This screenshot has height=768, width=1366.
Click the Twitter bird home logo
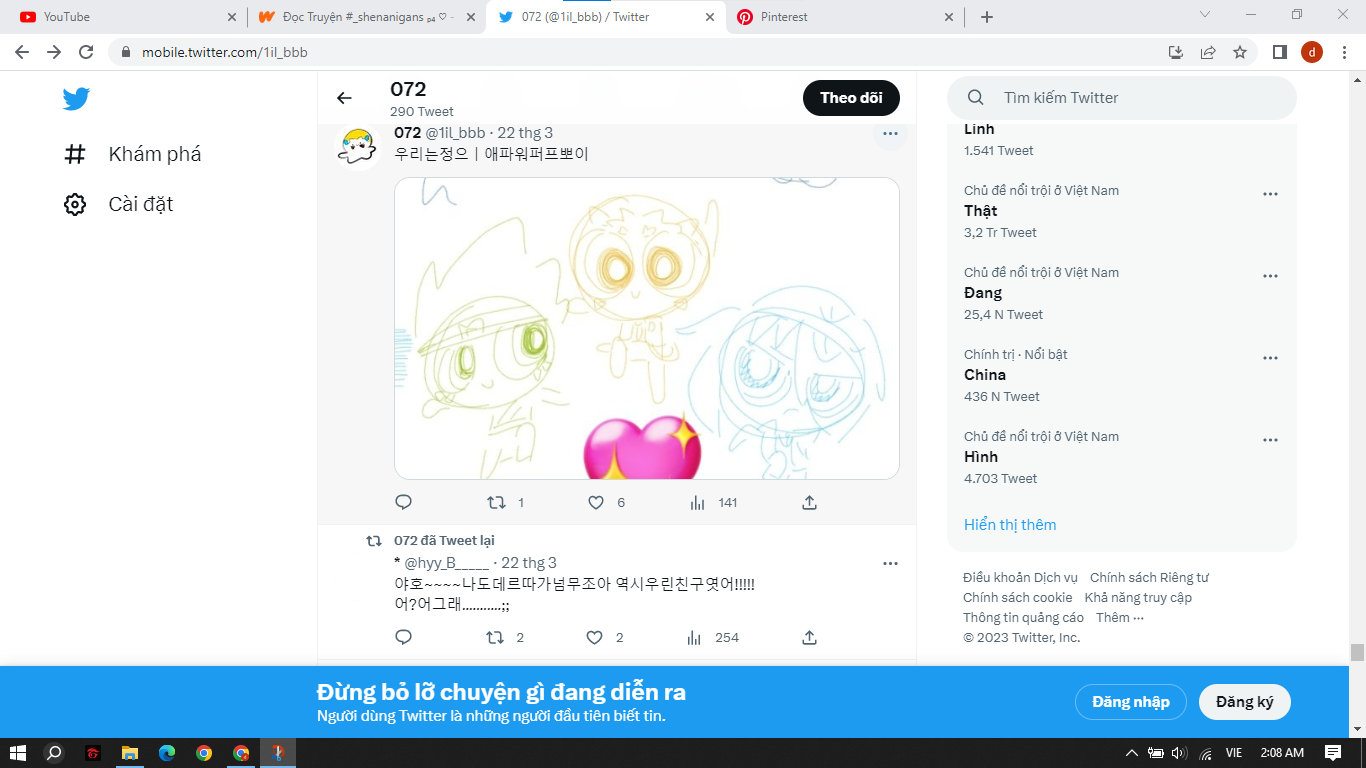click(76, 99)
